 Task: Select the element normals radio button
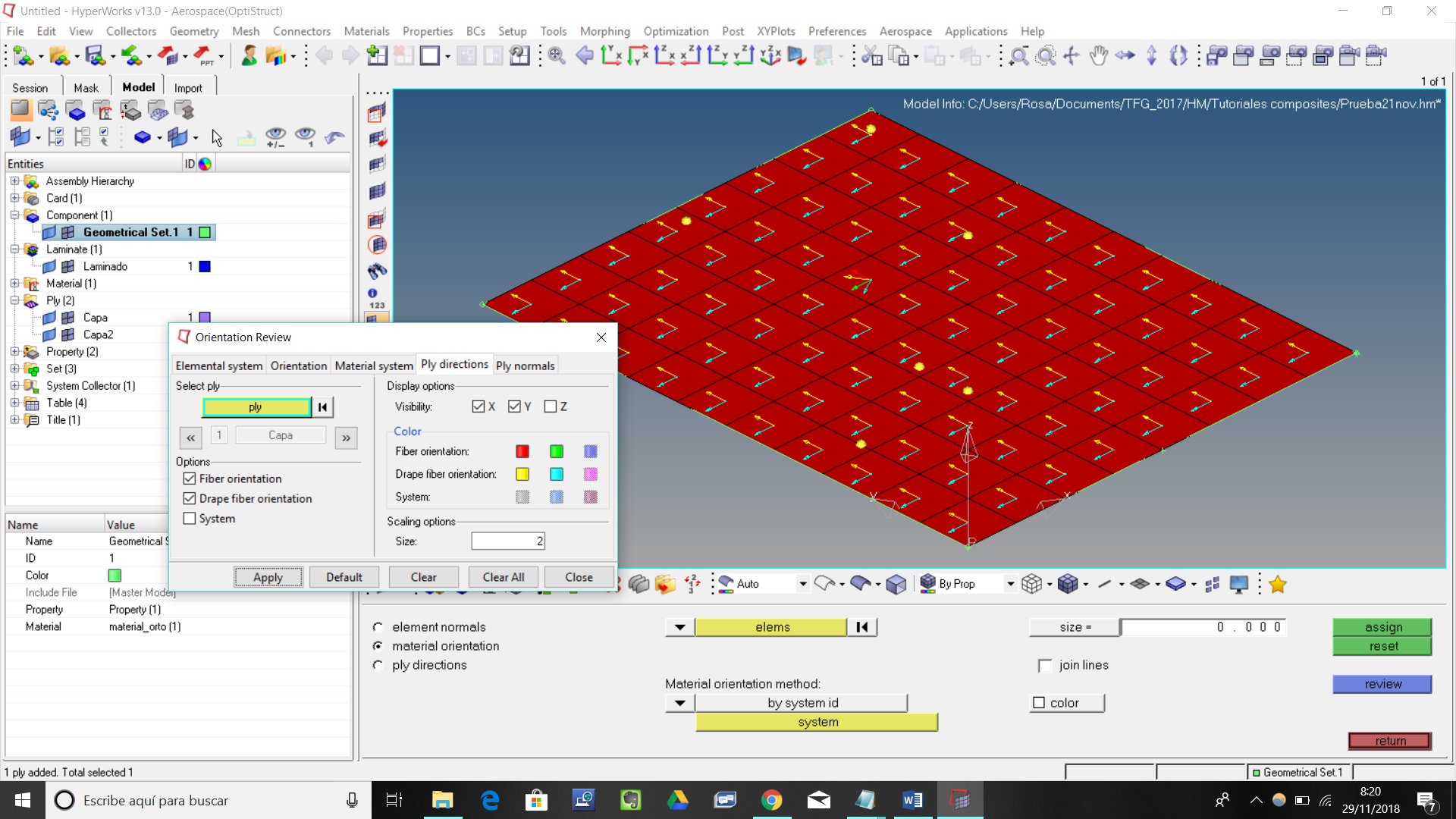pyautogui.click(x=378, y=626)
